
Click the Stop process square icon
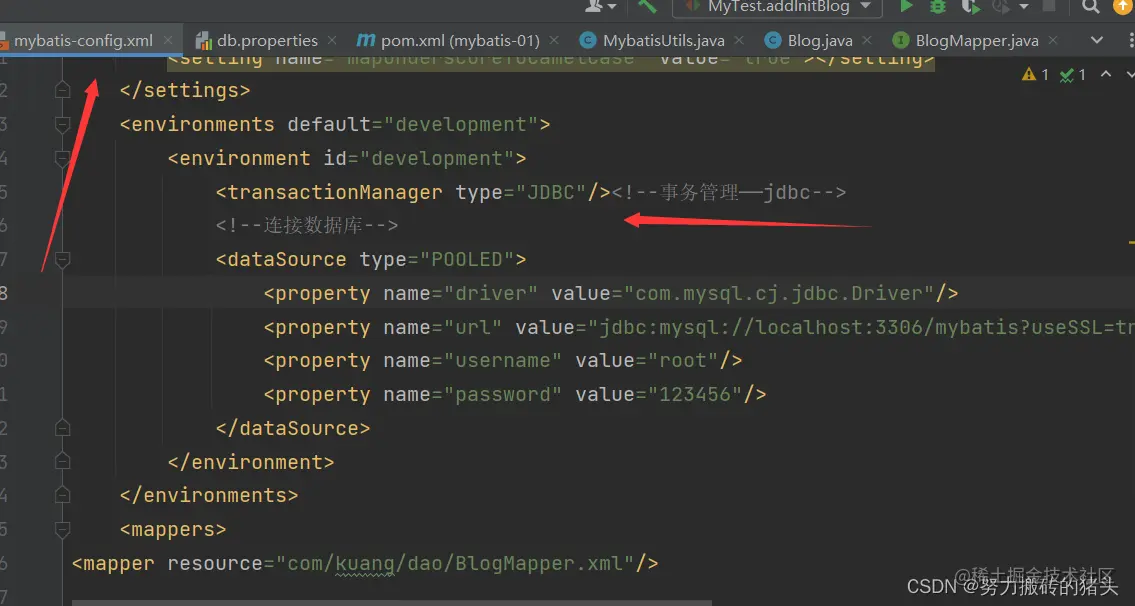pyautogui.click(x=1048, y=6)
